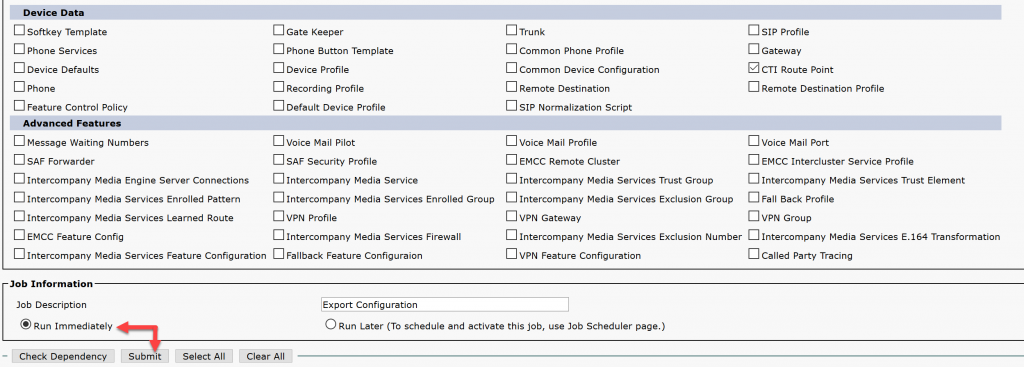Uncheck the CTI Route Point checkbox

754,68
